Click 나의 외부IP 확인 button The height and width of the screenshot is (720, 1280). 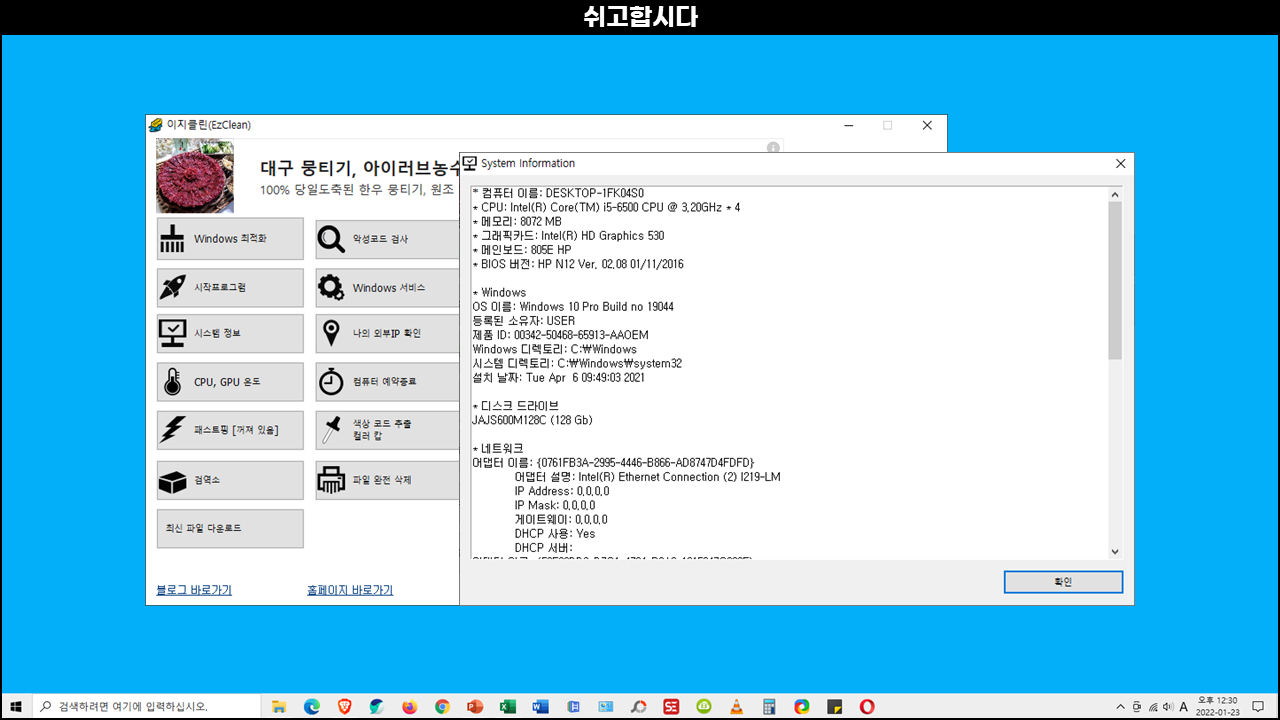pyautogui.click(x=387, y=333)
